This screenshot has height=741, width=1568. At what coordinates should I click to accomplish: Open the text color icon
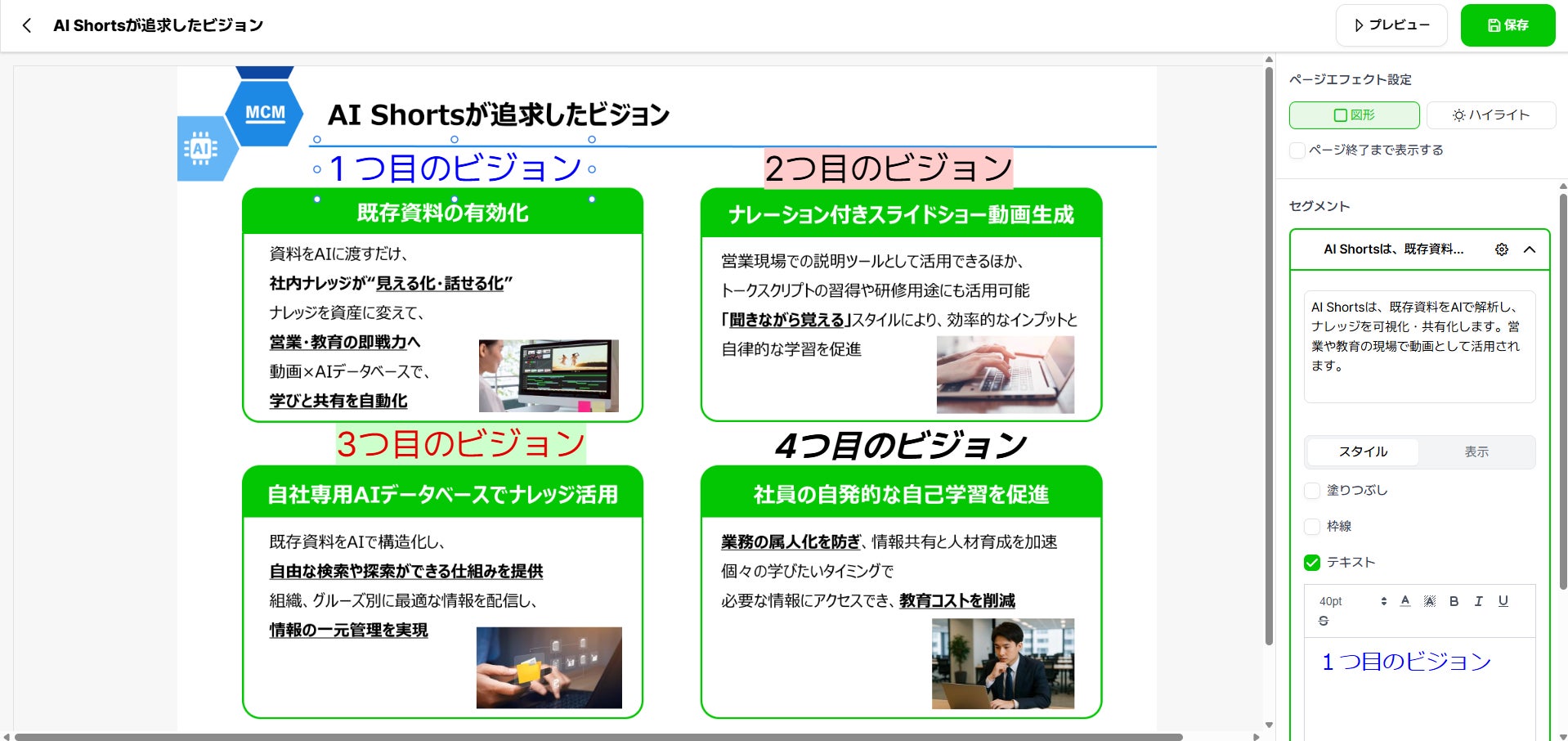click(1405, 601)
